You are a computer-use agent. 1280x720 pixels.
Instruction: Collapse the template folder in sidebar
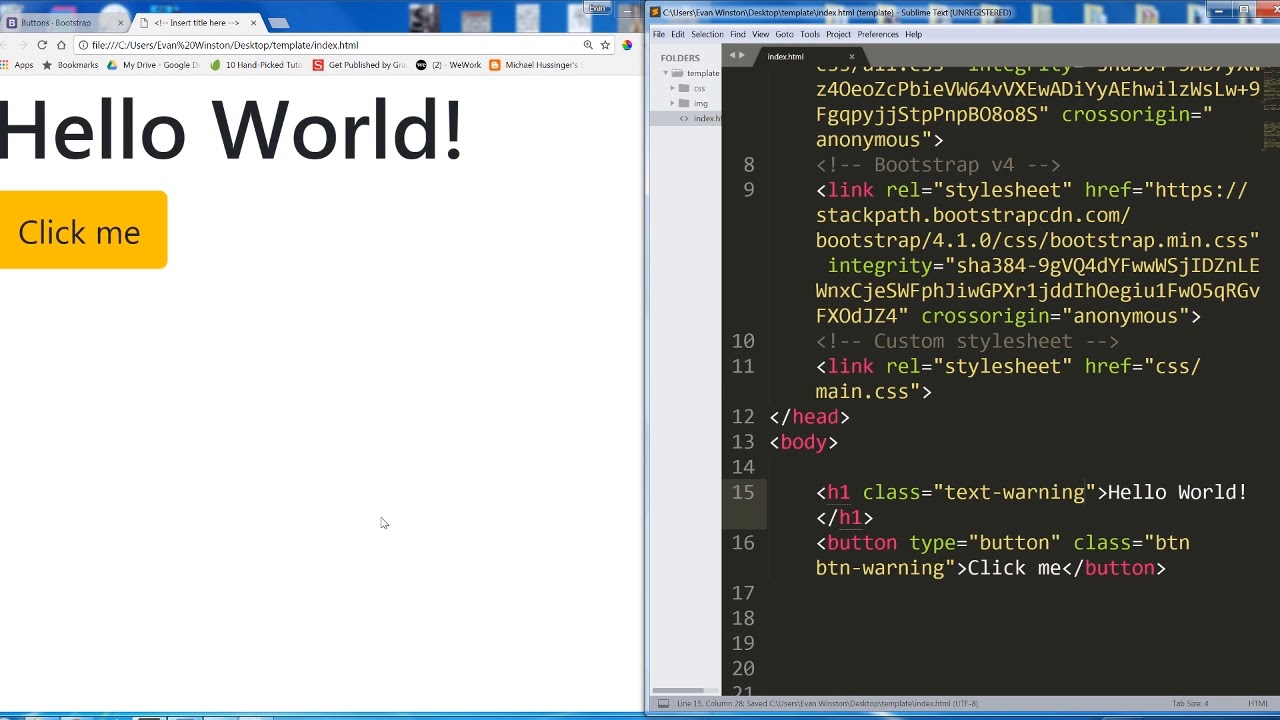click(665, 73)
